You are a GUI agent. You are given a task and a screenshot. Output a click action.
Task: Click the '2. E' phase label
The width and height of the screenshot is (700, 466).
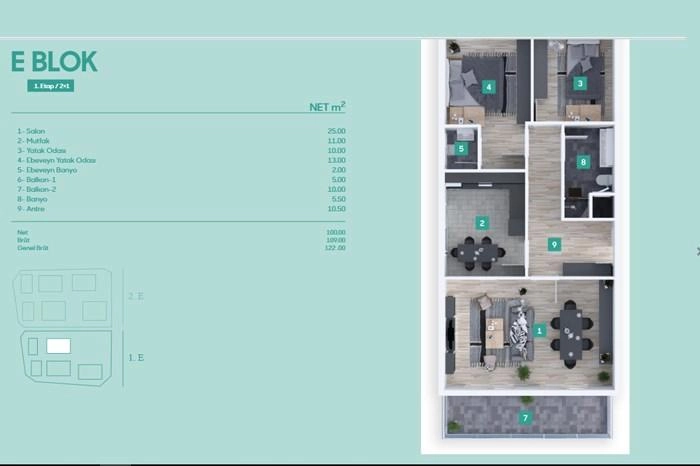pyautogui.click(x=136, y=296)
